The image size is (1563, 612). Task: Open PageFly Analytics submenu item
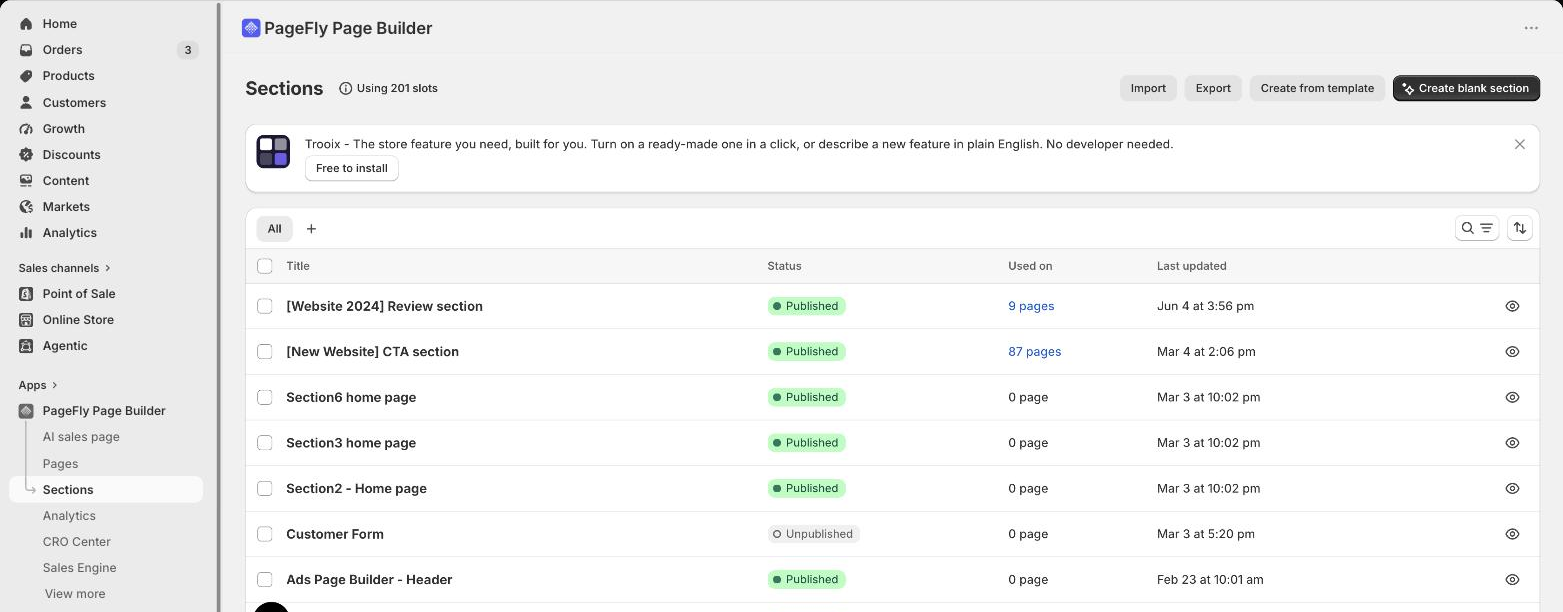coord(69,516)
